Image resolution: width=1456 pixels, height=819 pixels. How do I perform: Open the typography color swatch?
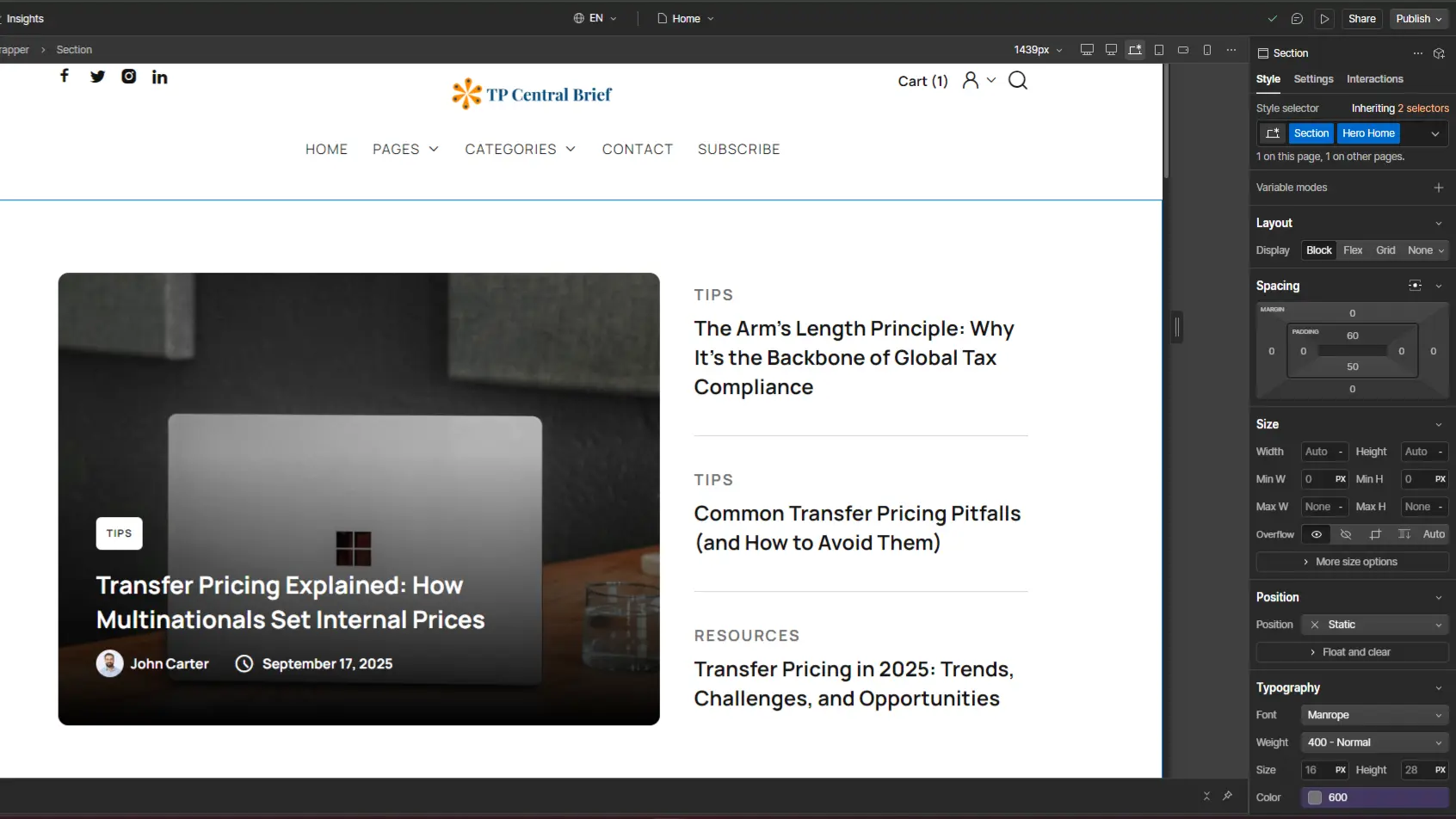coord(1314,797)
